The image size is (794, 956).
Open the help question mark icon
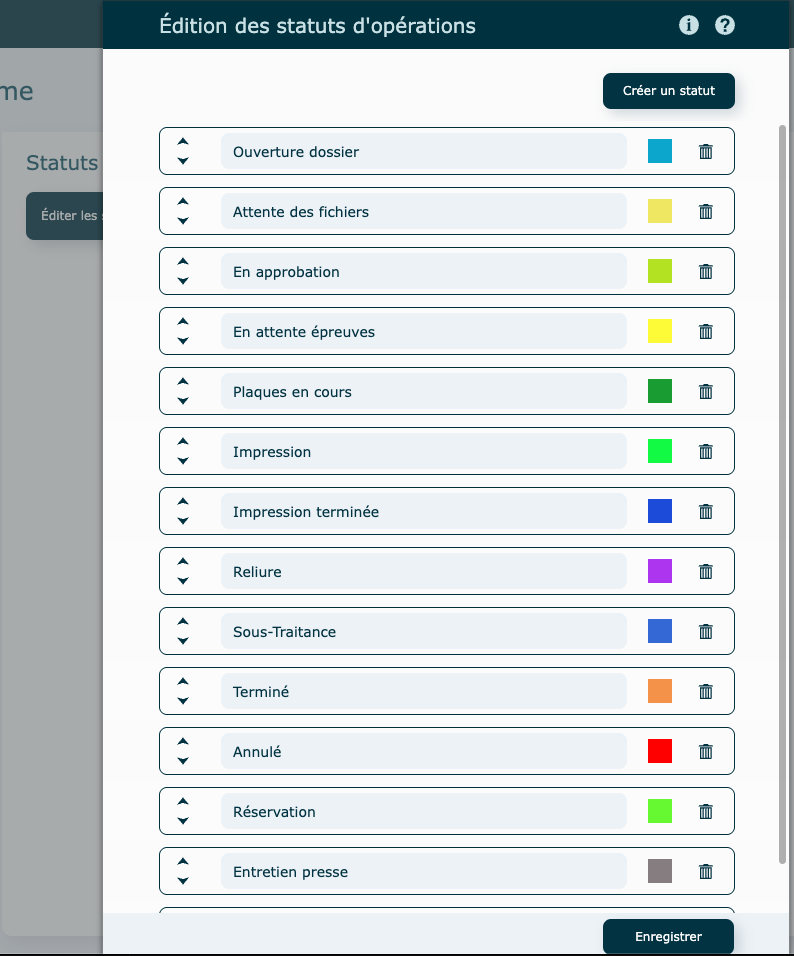tap(725, 25)
